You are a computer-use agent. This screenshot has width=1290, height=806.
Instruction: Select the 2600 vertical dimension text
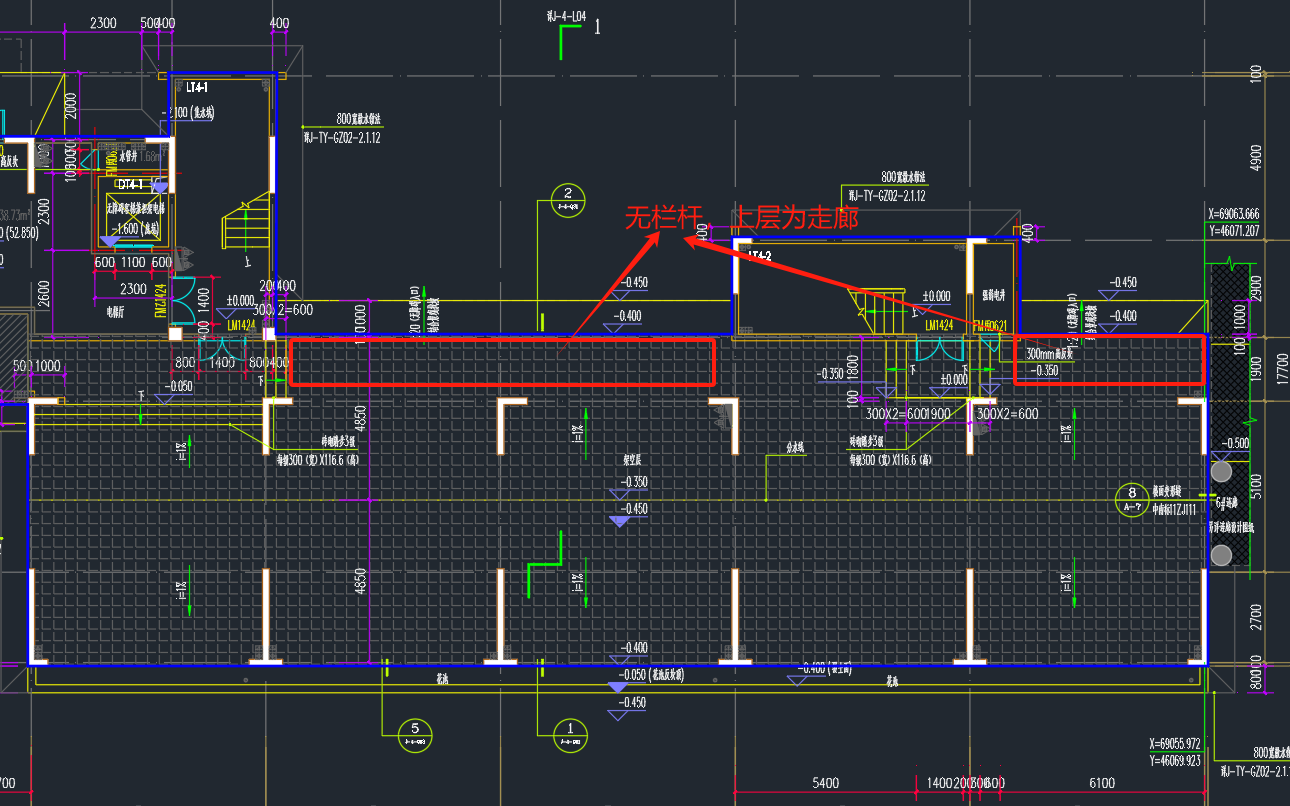(x=42, y=294)
